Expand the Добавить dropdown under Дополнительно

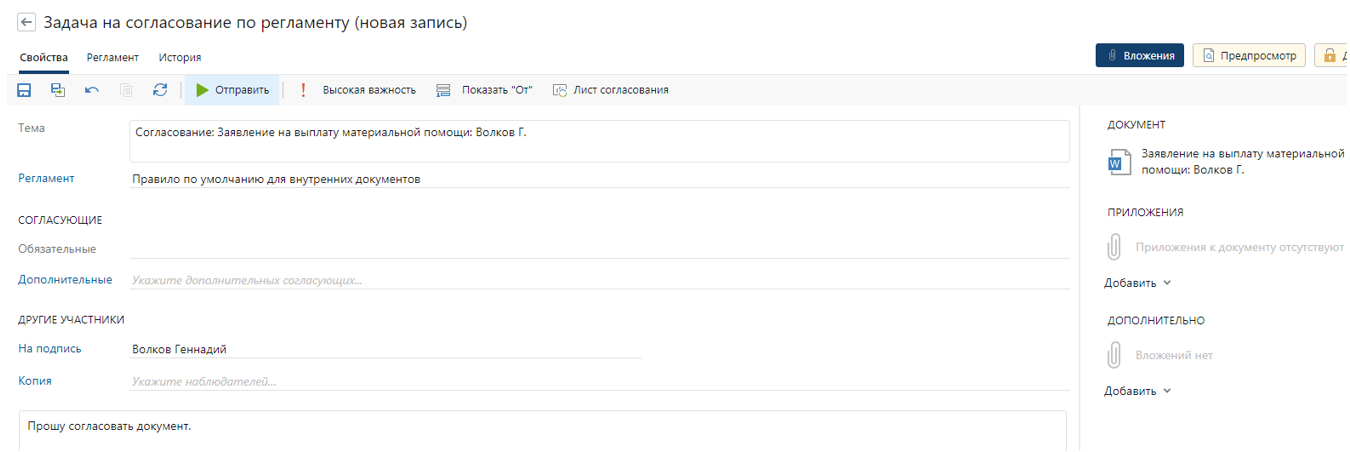(x=1137, y=391)
